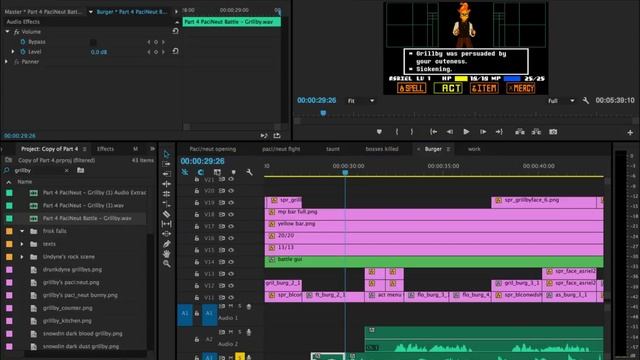Collapse the frisk falls bin
The image size is (640, 360).
(x=22, y=231)
